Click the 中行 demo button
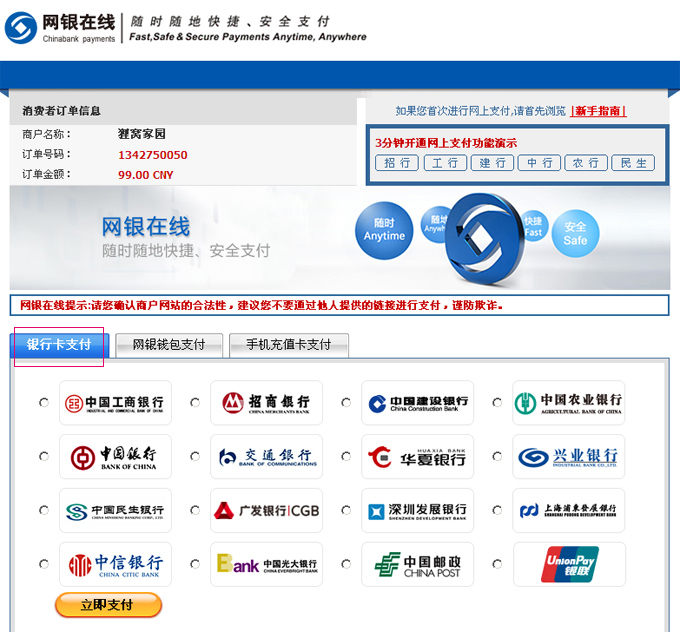 [x=539, y=163]
